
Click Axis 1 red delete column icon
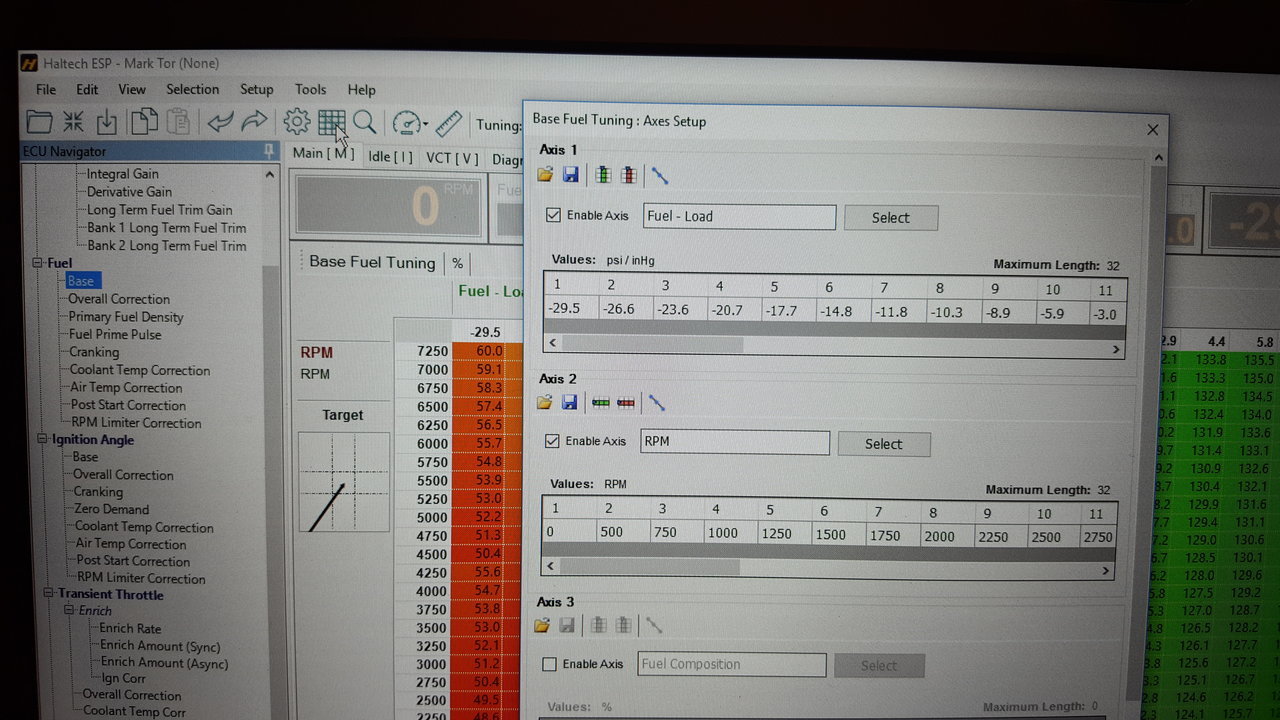pyautogui.click(x=628, y=175)
